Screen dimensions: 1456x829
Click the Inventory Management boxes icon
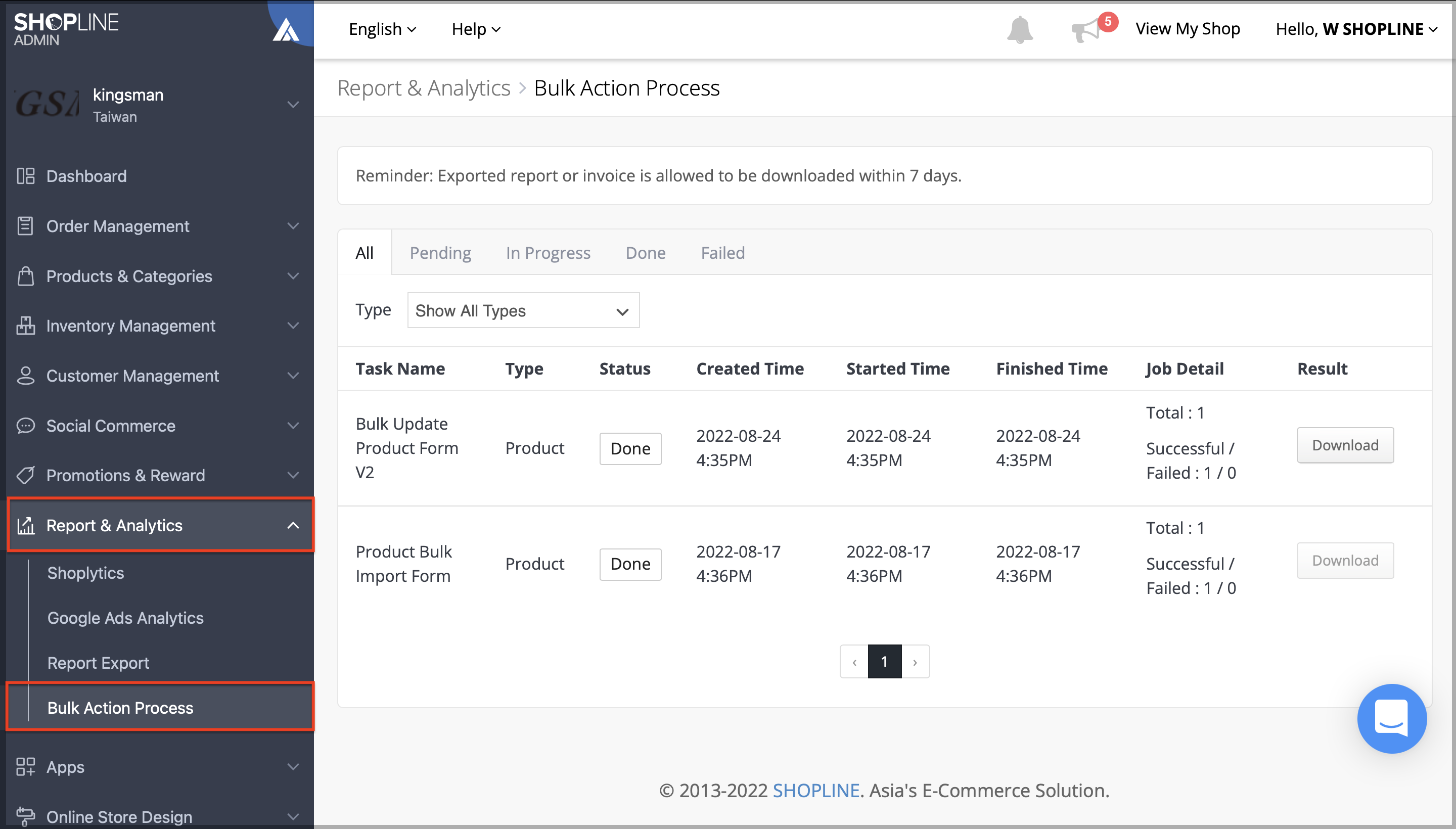pos(26,326)
